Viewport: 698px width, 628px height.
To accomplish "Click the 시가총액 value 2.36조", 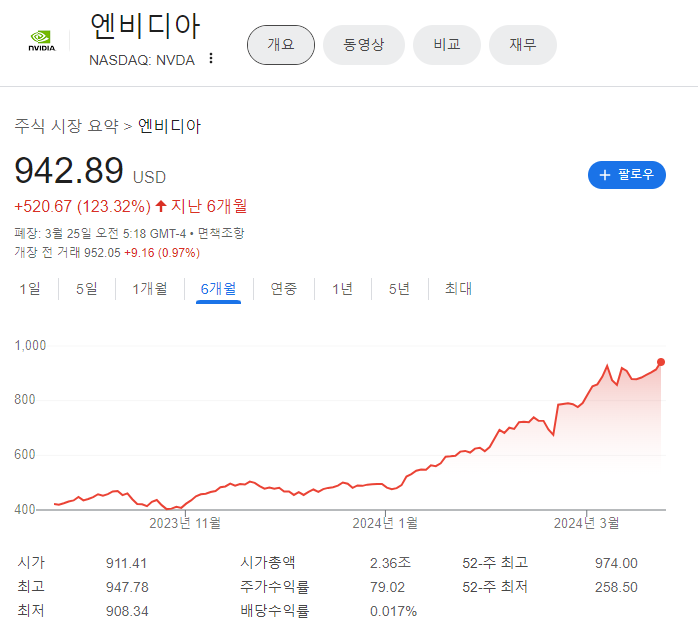I will (390, 563).
